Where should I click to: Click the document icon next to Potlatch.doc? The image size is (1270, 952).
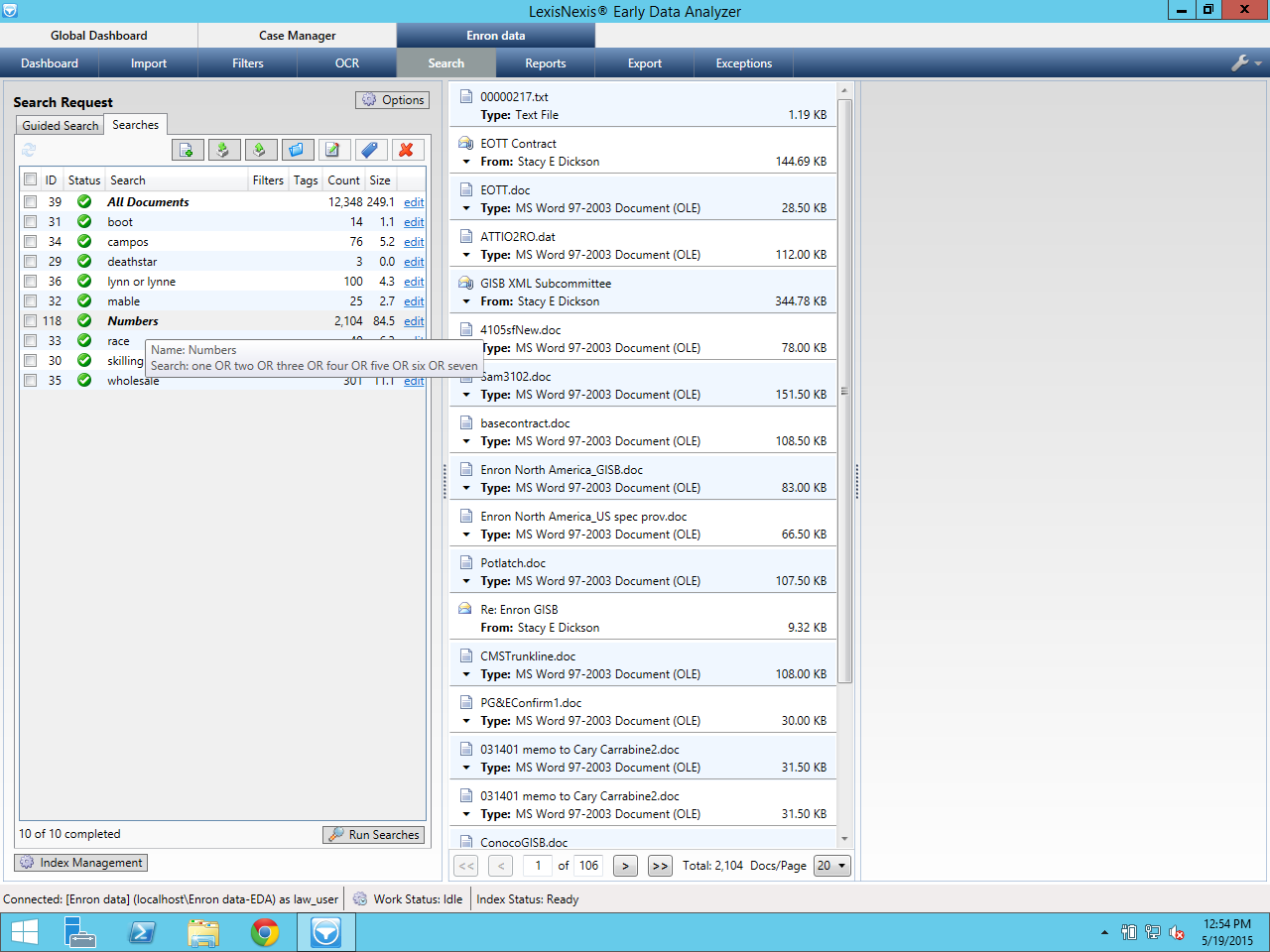(466, 562)
